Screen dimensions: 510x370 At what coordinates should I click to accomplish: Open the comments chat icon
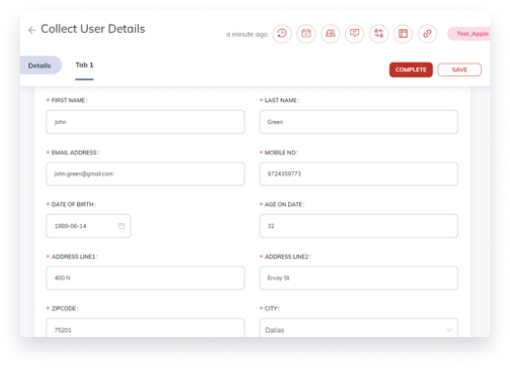pyautogui.click(x=354, y=34)
